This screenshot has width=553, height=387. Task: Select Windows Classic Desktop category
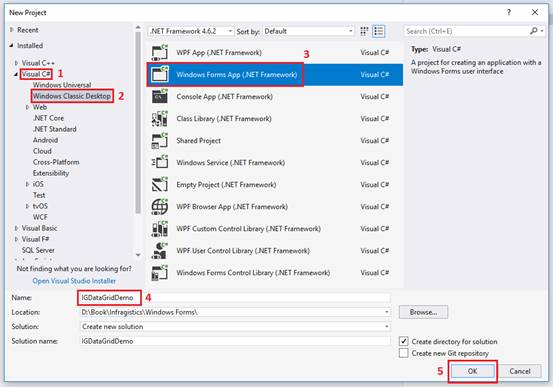click(72, 96)
